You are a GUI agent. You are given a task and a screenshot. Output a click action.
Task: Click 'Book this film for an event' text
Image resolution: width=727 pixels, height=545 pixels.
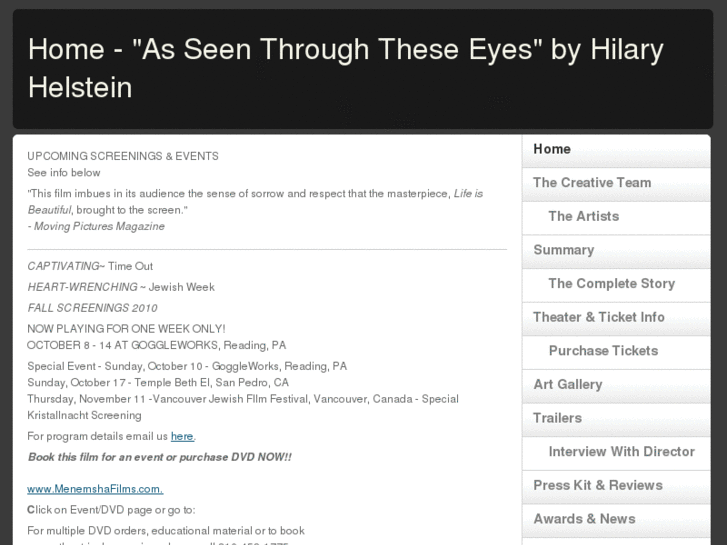pos(159,457)
